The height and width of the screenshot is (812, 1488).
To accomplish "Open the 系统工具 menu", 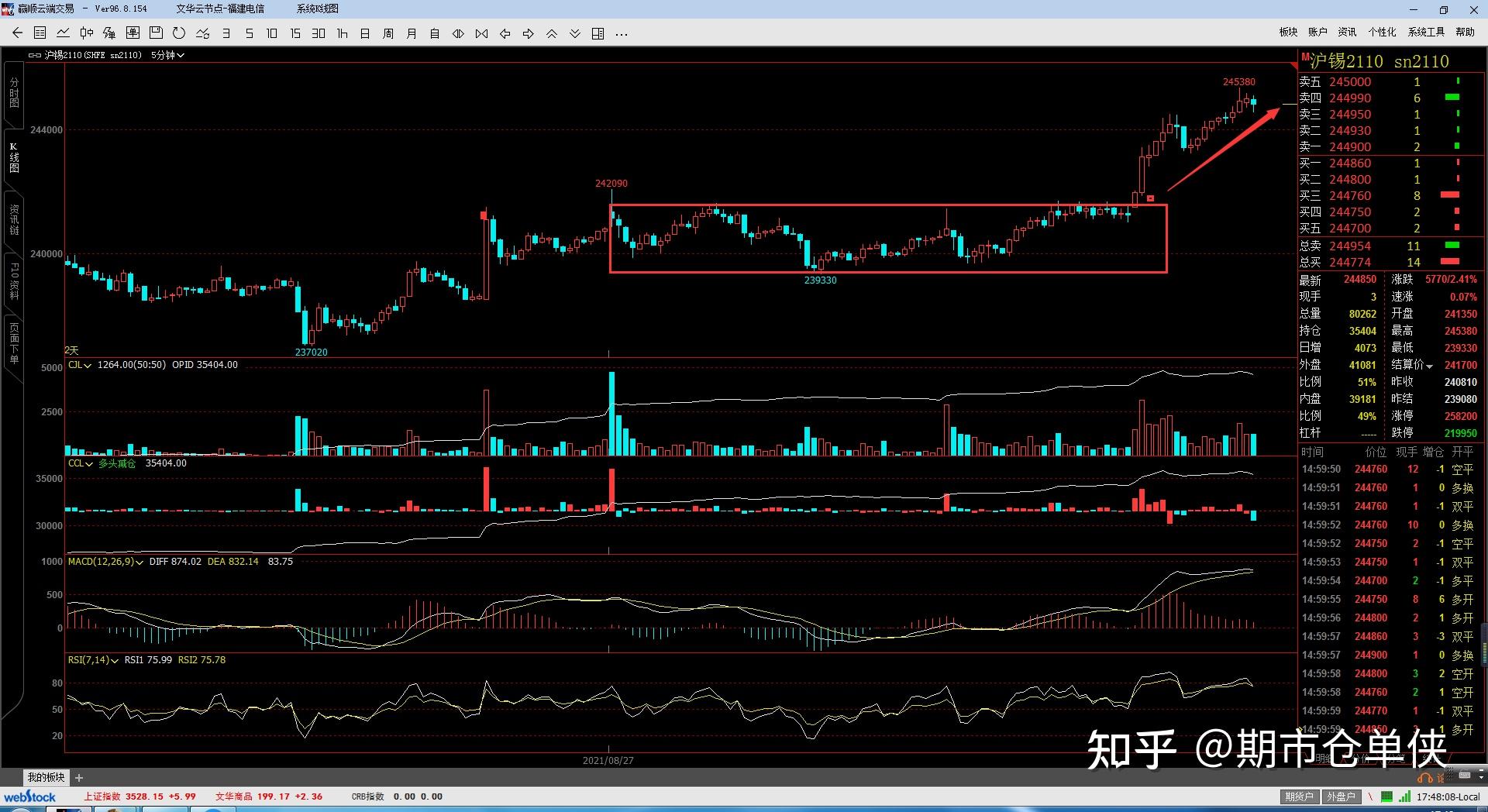I will [1426, 32].
